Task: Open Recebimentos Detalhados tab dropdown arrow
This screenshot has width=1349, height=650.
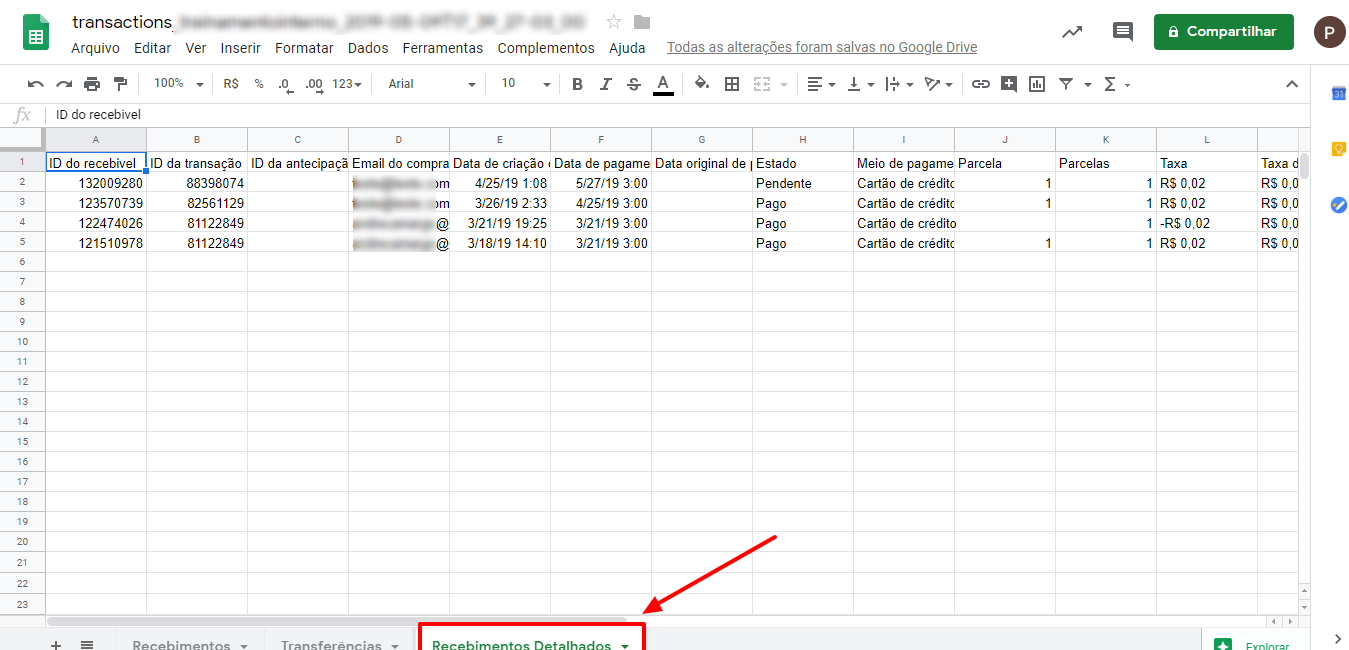Action: (x=625, y=647)
